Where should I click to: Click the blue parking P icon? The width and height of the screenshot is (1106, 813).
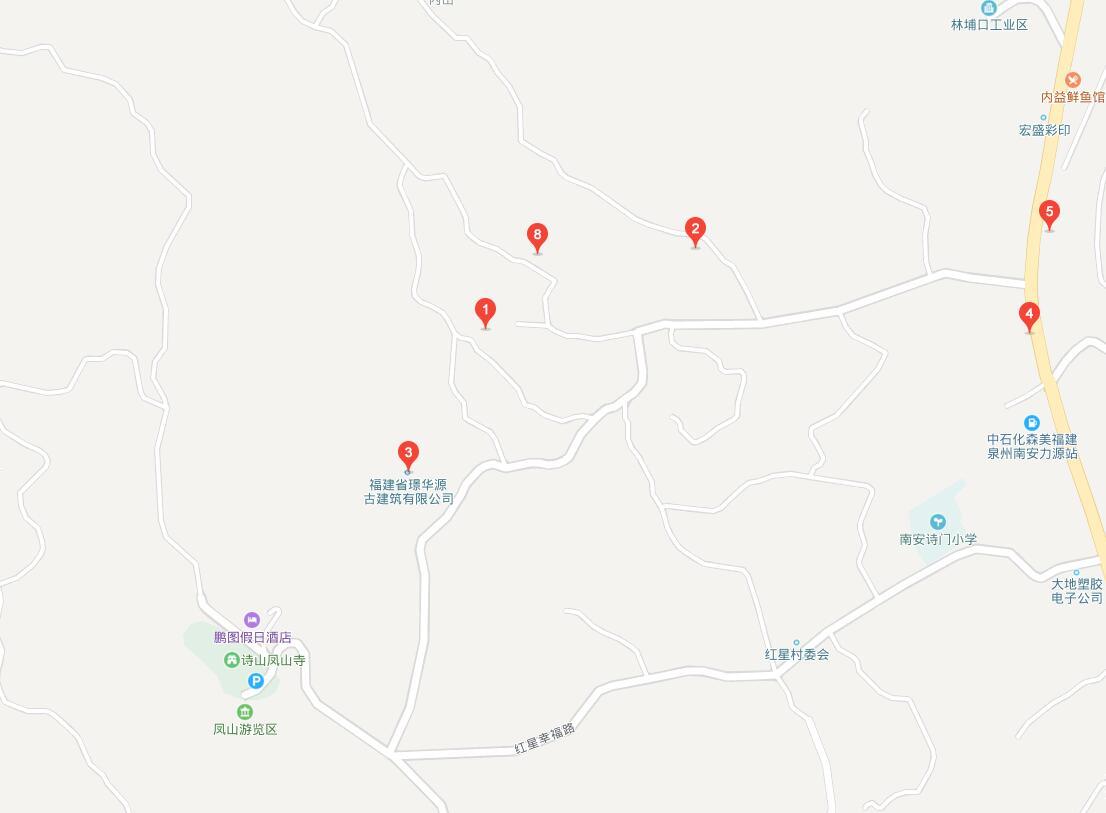(255, 681)
